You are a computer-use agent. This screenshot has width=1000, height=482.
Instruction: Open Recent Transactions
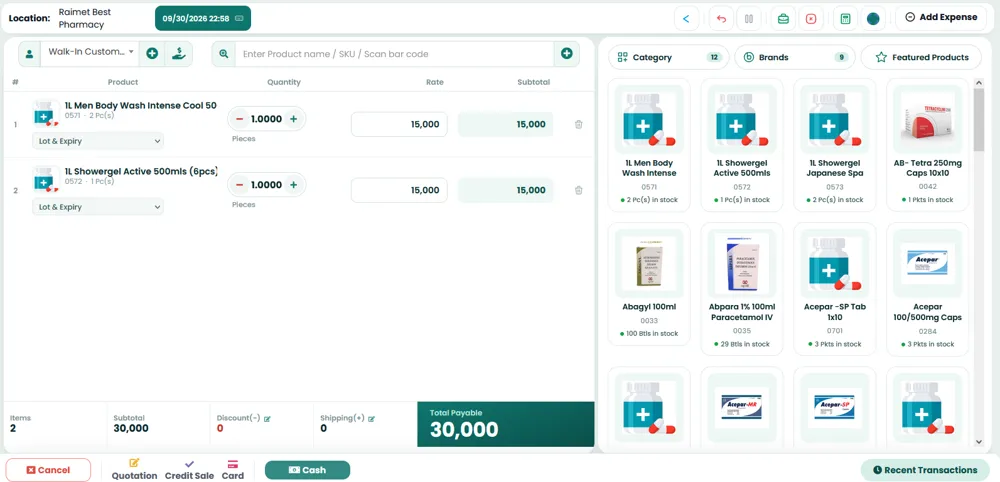pos(925,470)
